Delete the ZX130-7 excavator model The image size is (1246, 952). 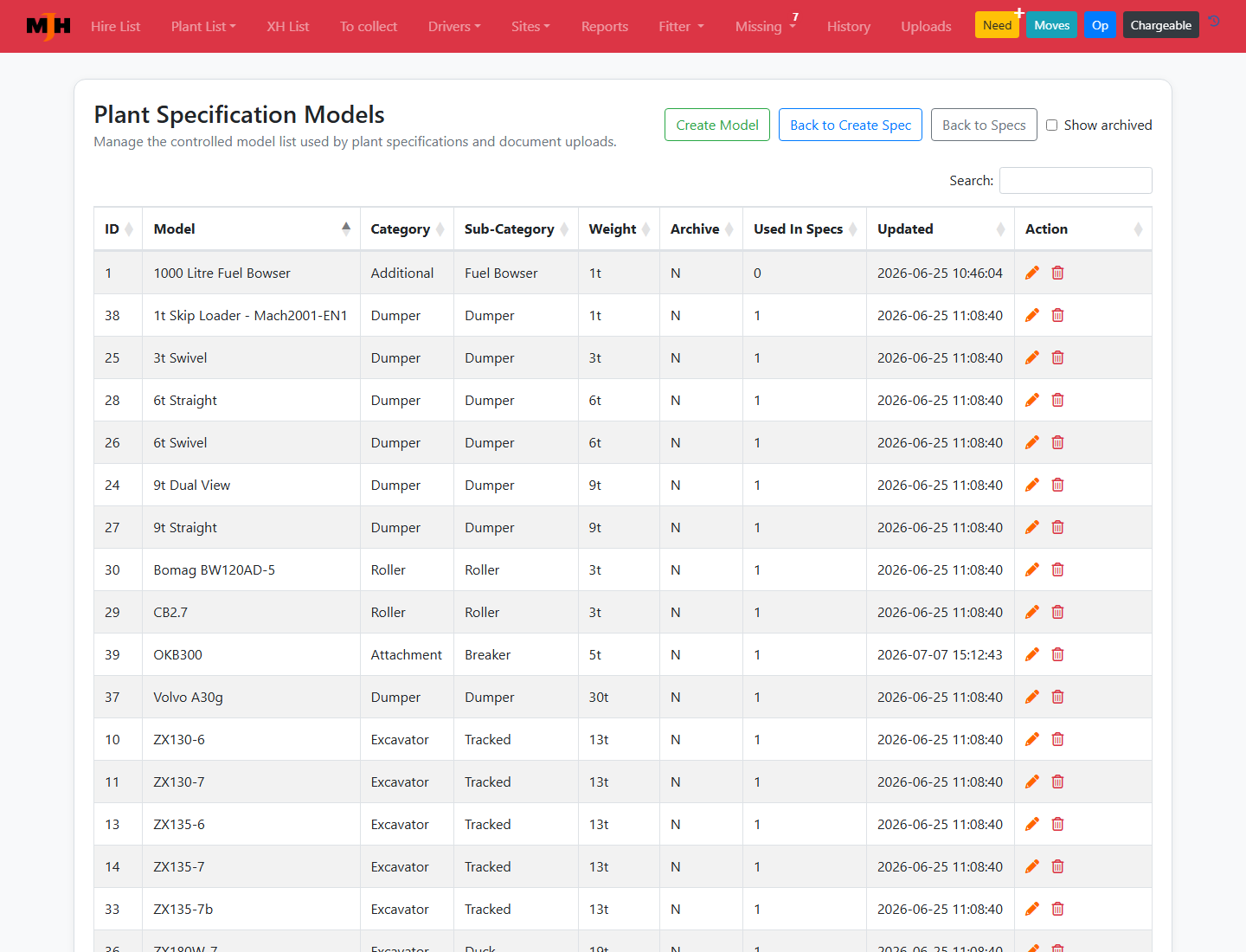(x=1057, y=782)
